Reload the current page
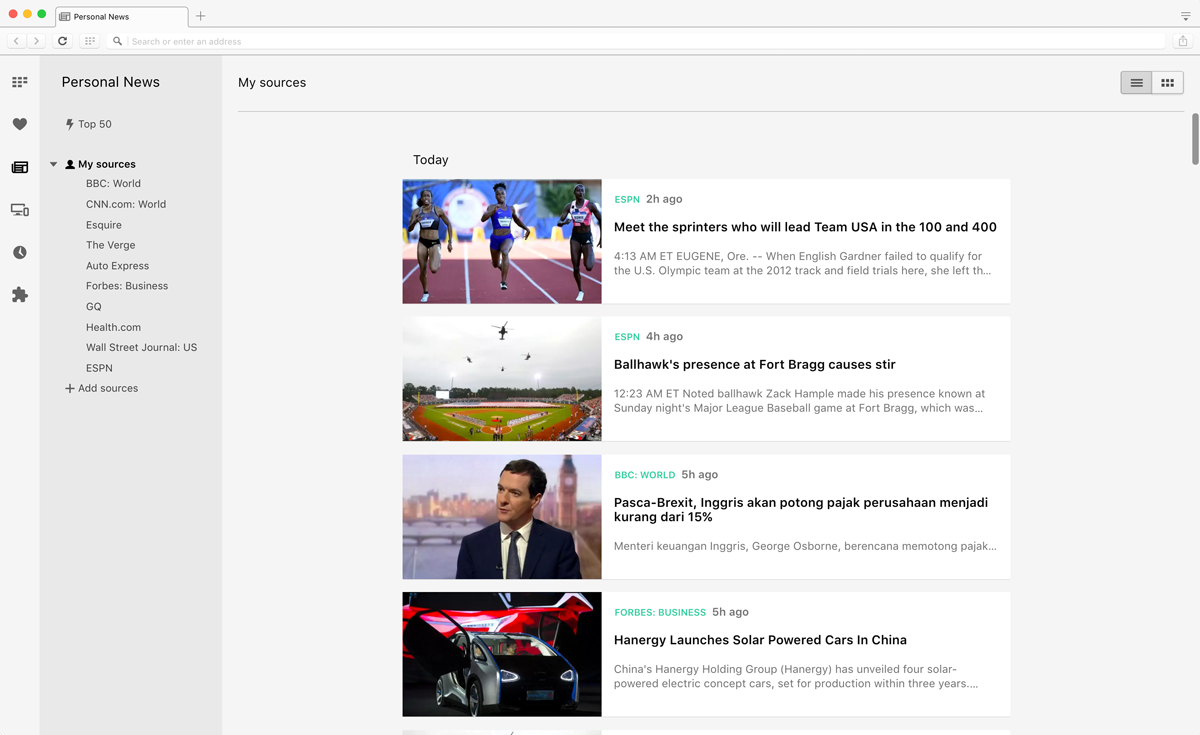Image resolution: width=1200 pixels, height=735 pixels. click(x=62, y=41)
